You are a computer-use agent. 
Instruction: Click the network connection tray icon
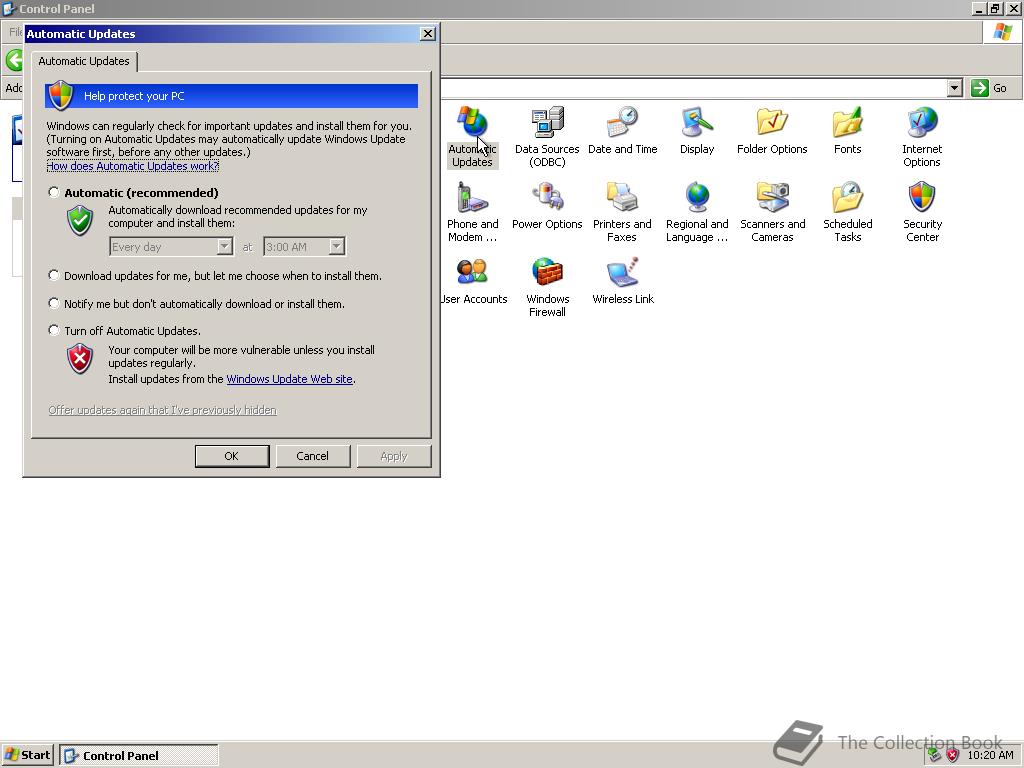(935, 756)
